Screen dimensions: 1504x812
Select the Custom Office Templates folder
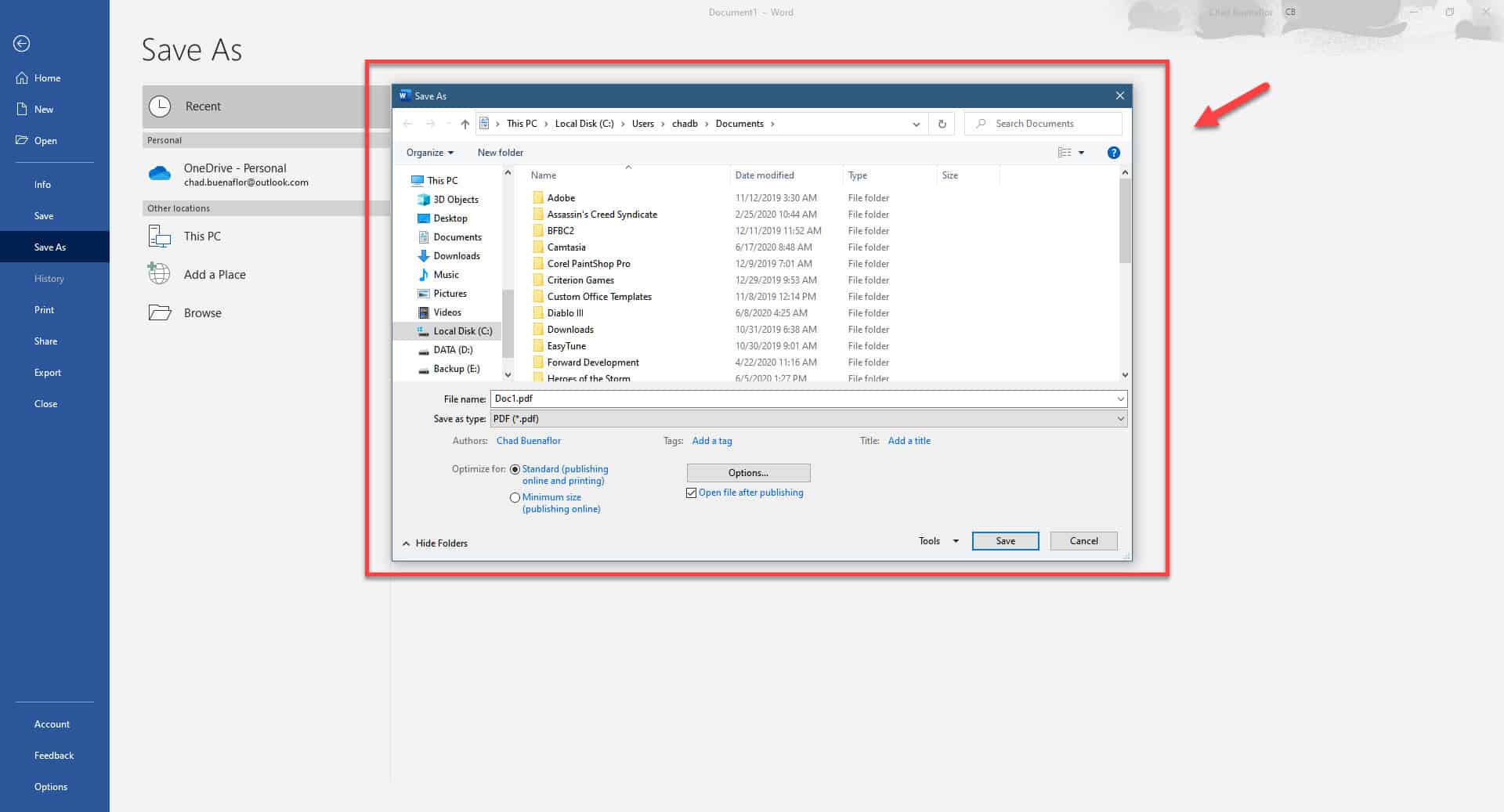(599, 297)
